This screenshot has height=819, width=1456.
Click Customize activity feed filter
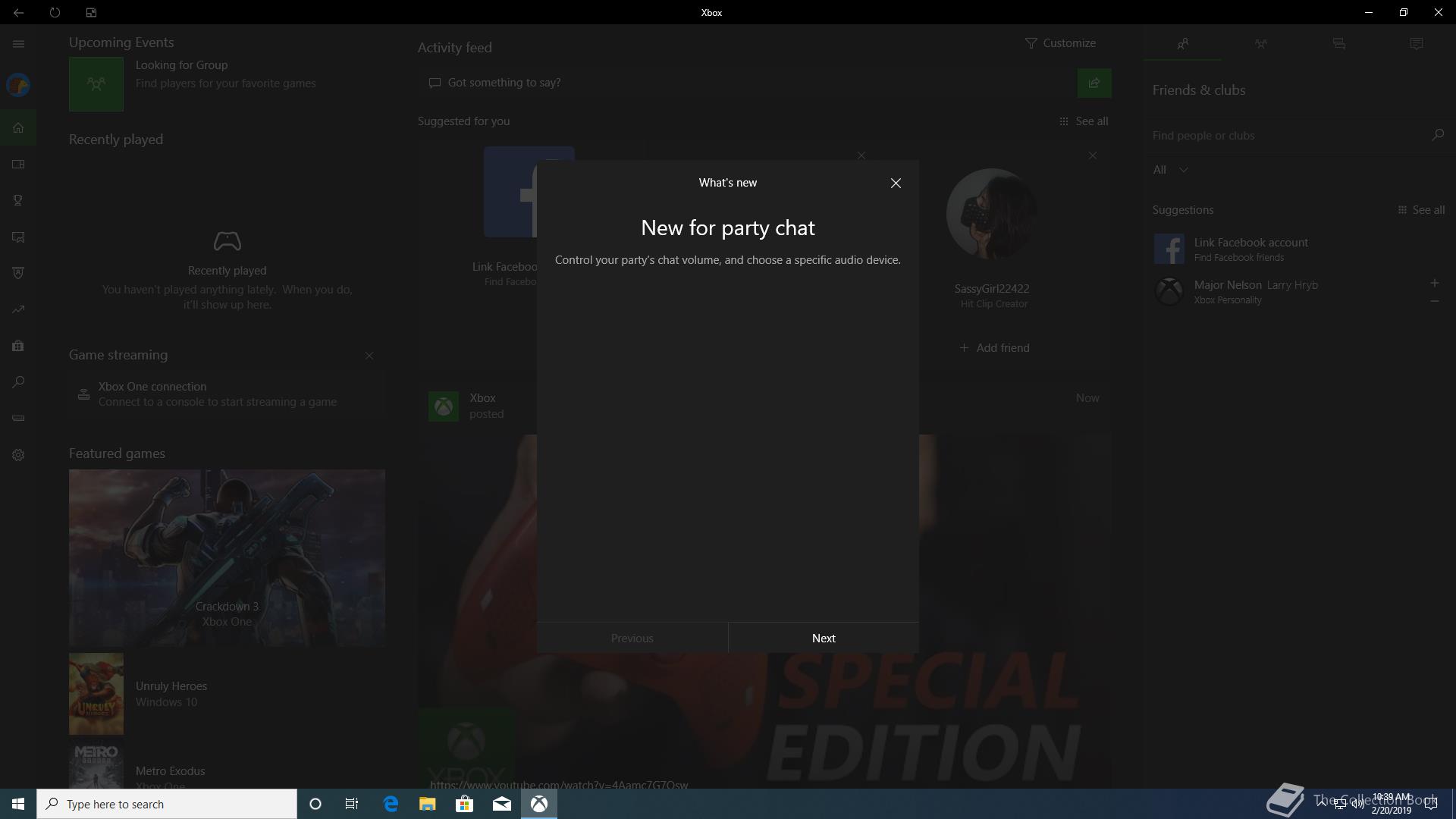point(1060,43)
